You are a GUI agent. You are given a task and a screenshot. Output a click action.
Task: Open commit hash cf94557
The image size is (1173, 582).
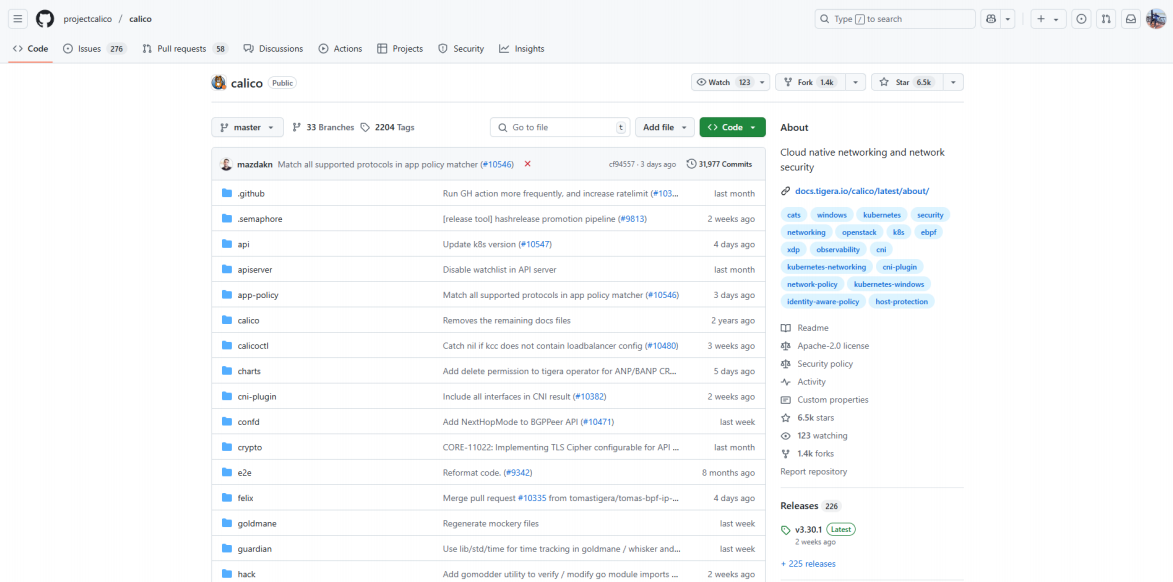(x=624, y=164)
